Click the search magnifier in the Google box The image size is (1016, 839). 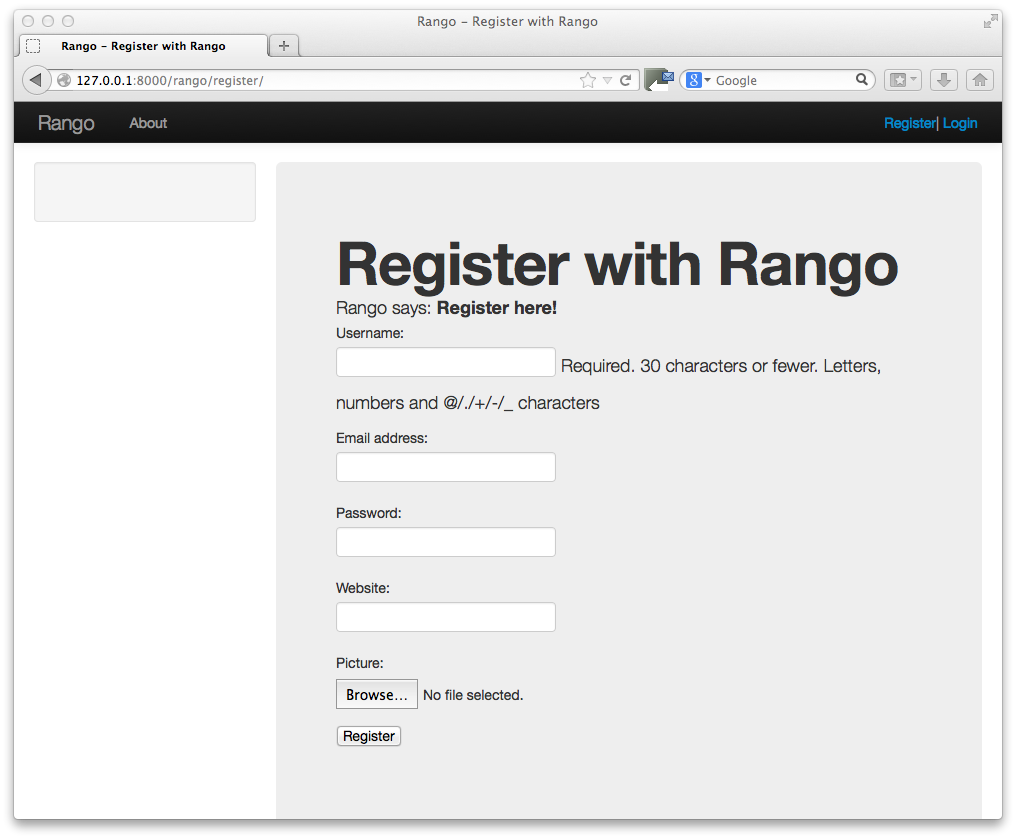[861, 79]
